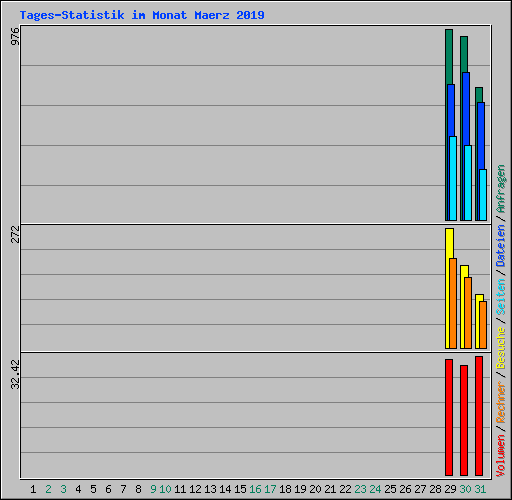
Task: Click the yellow Besuche bar for day 30
Action: pyautogui.click(x=464, y=271)
